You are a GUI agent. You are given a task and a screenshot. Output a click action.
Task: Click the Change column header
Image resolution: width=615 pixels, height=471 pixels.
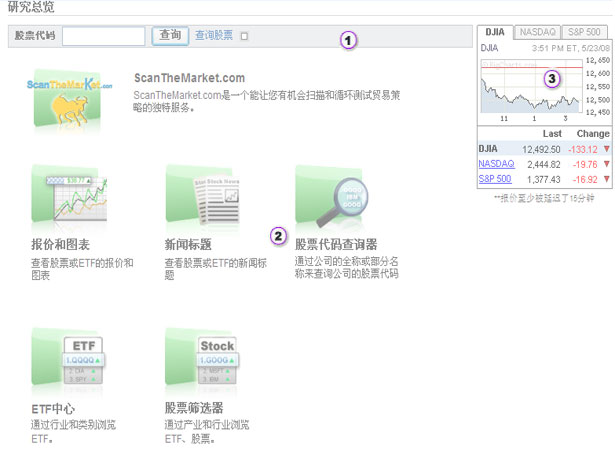point(593,134)
